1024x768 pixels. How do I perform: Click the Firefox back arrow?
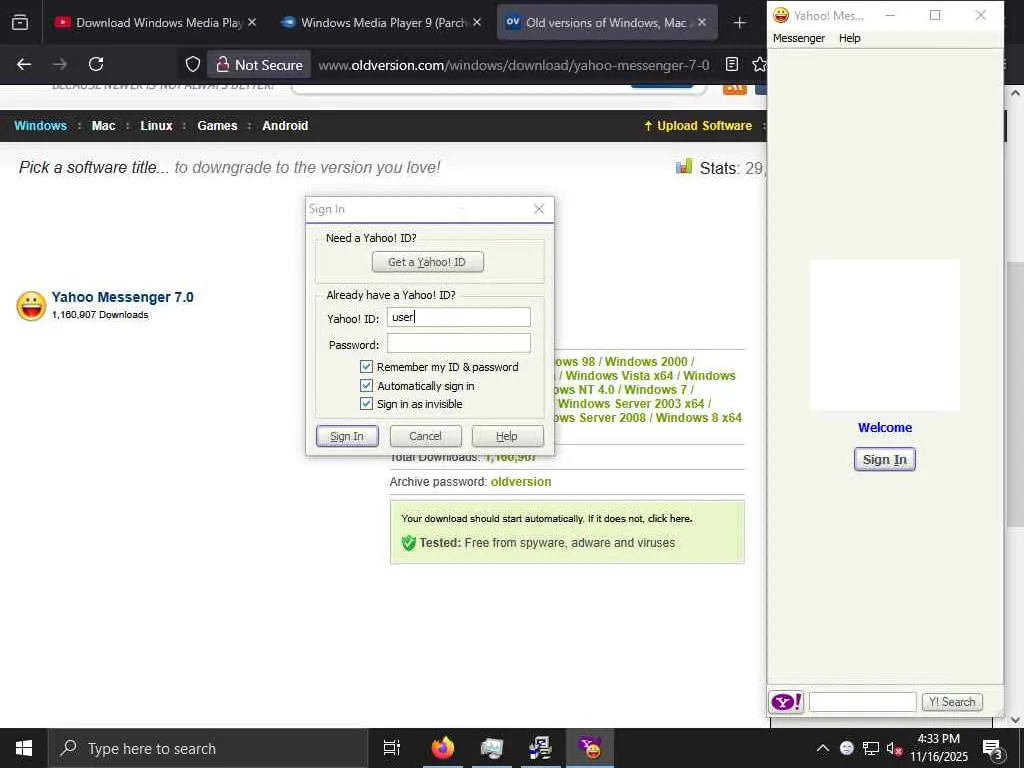pos(24,64)
